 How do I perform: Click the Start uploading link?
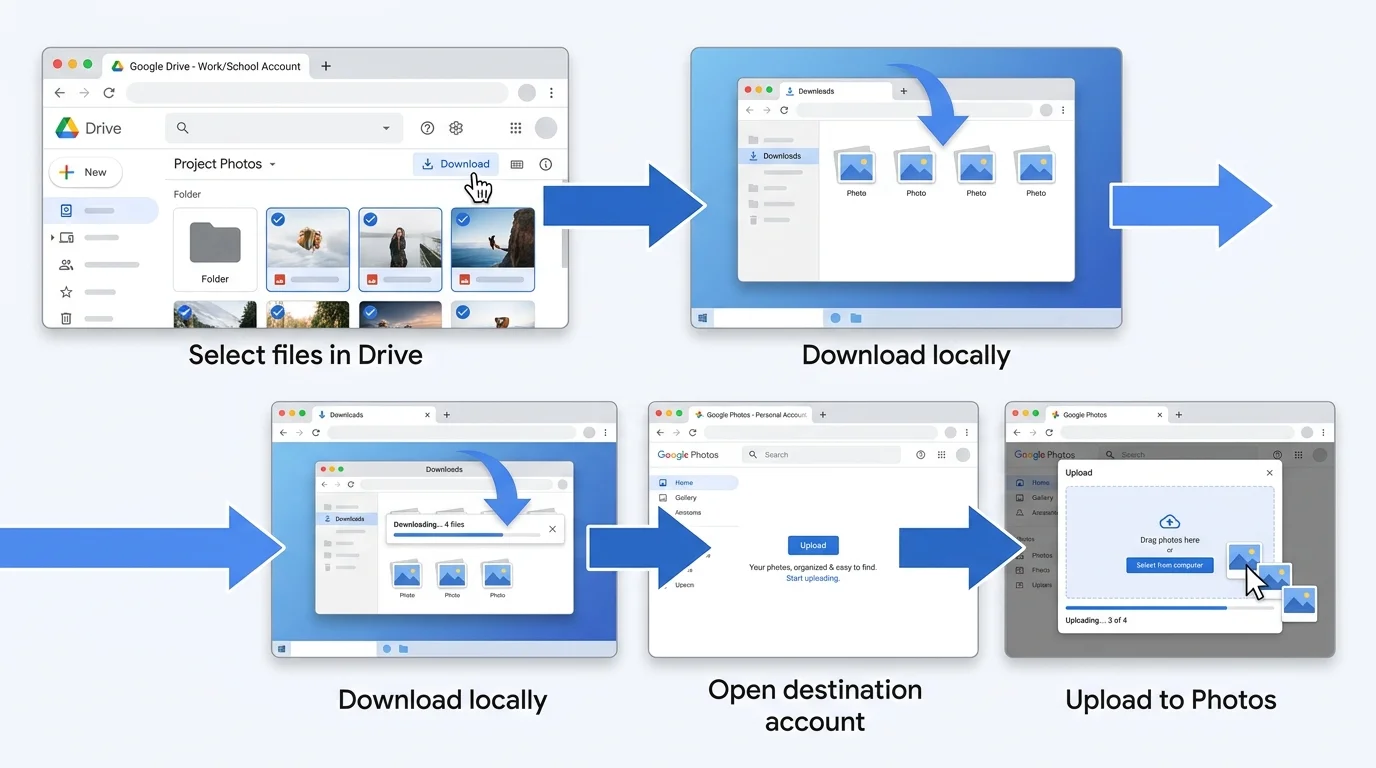tap(813, 578)
